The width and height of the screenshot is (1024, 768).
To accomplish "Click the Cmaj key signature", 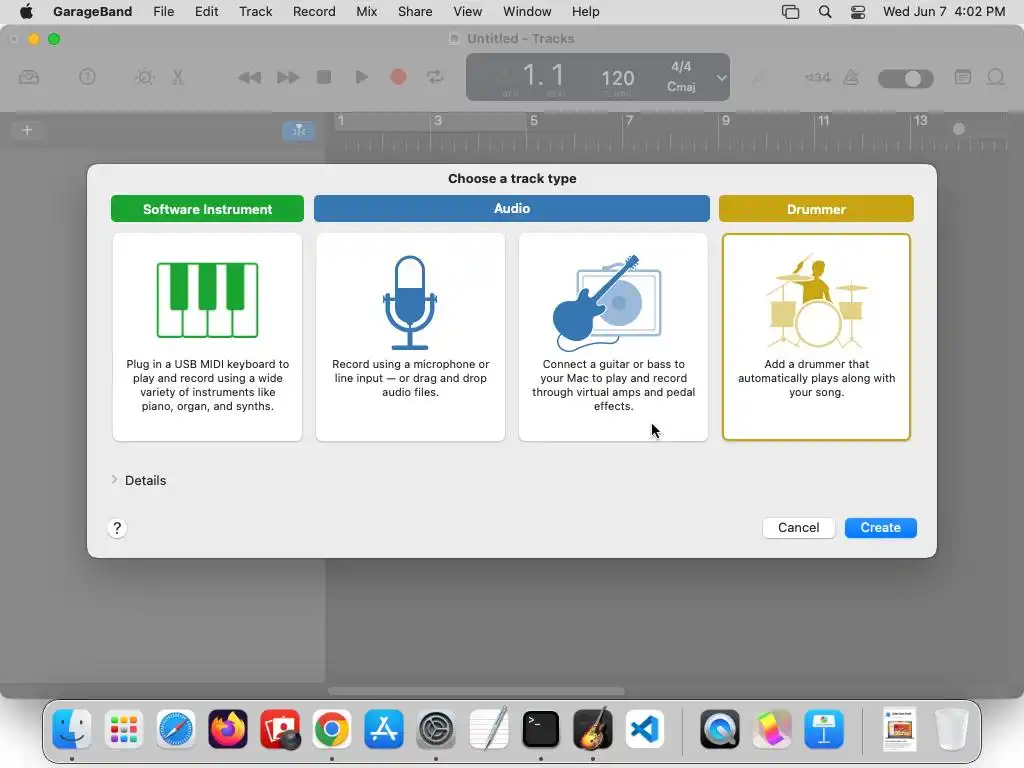I will 681,87.
